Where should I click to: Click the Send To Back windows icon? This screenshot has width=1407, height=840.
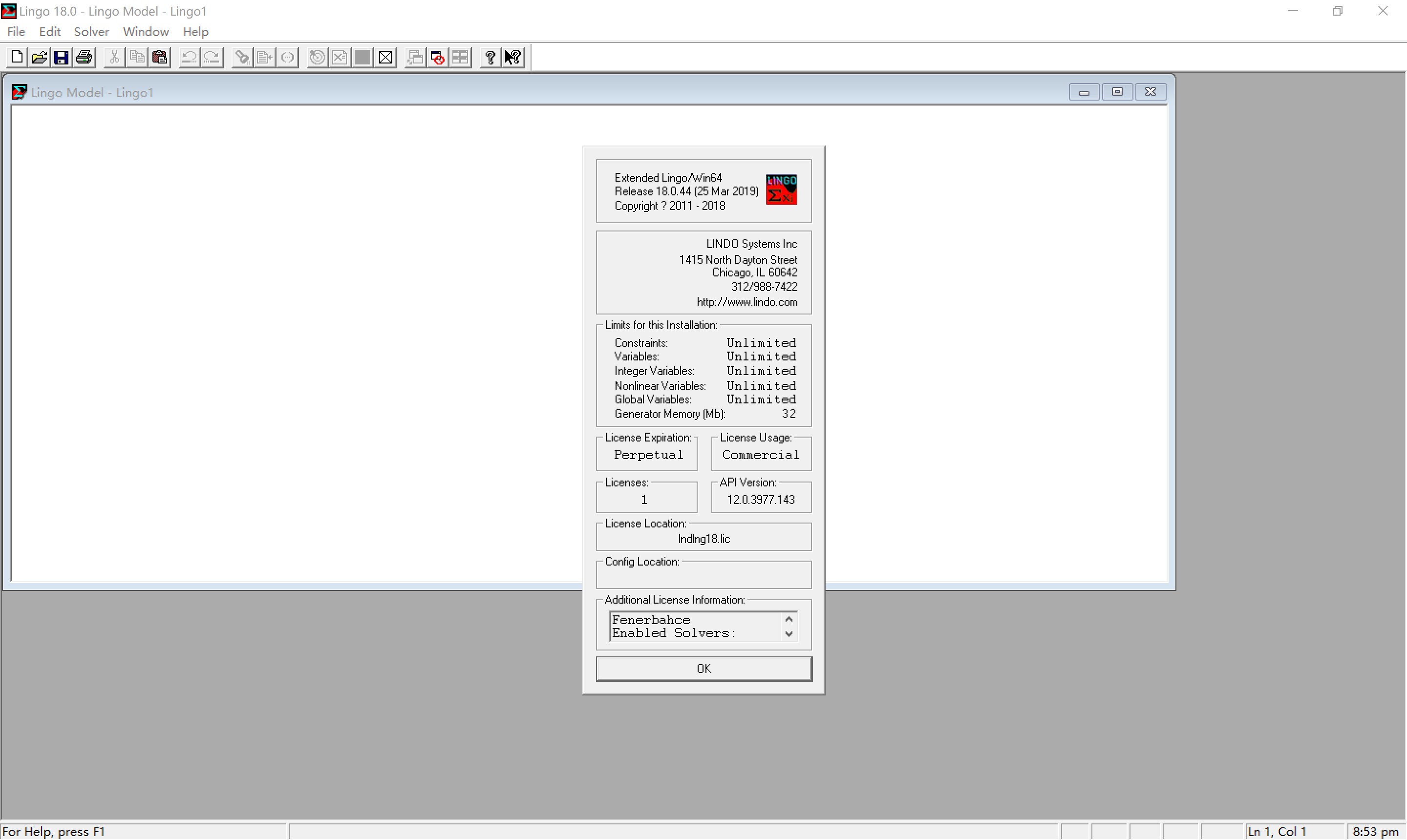click(x=416, y=57)
